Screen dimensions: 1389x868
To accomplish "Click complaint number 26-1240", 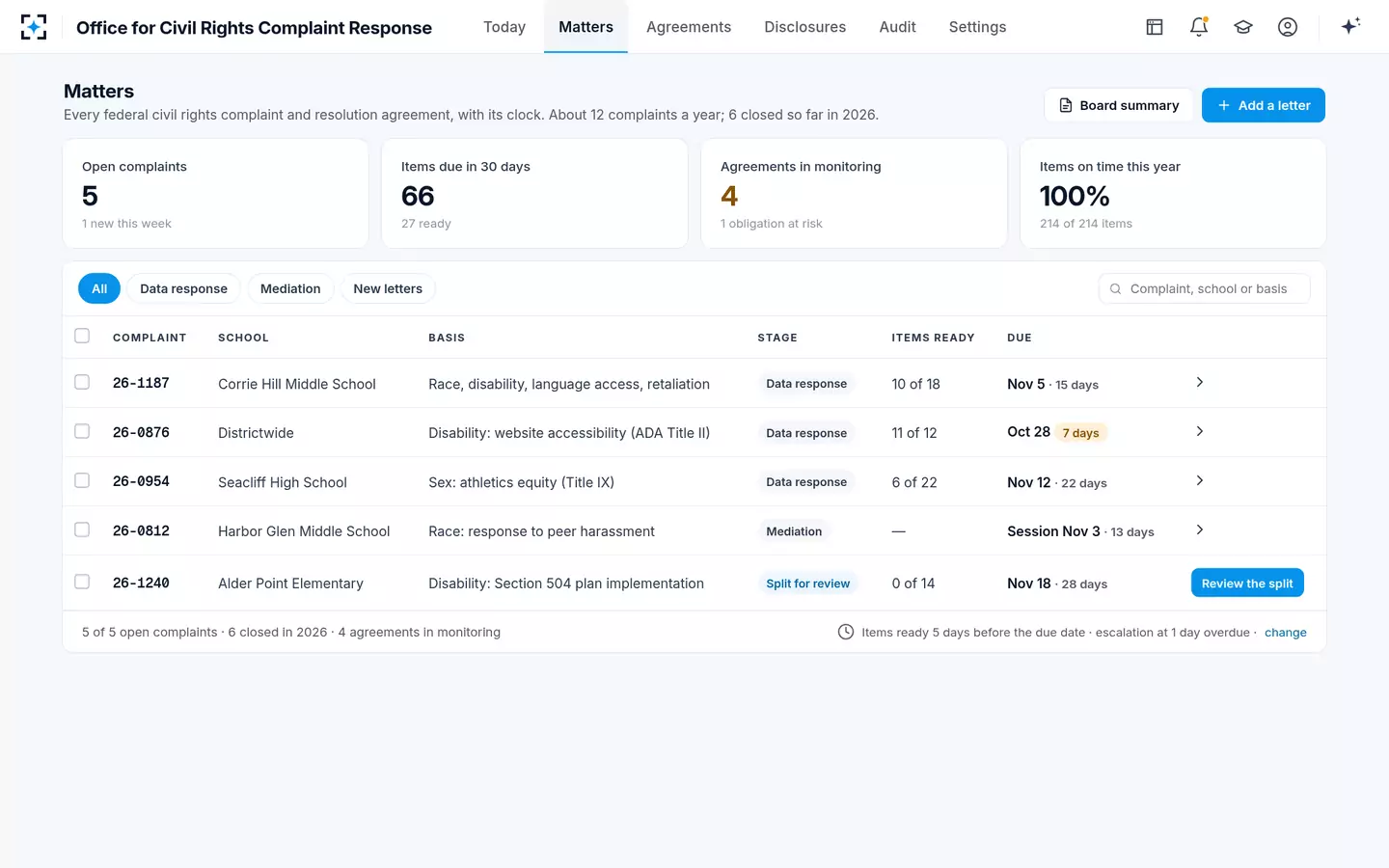I will [141, 583].
